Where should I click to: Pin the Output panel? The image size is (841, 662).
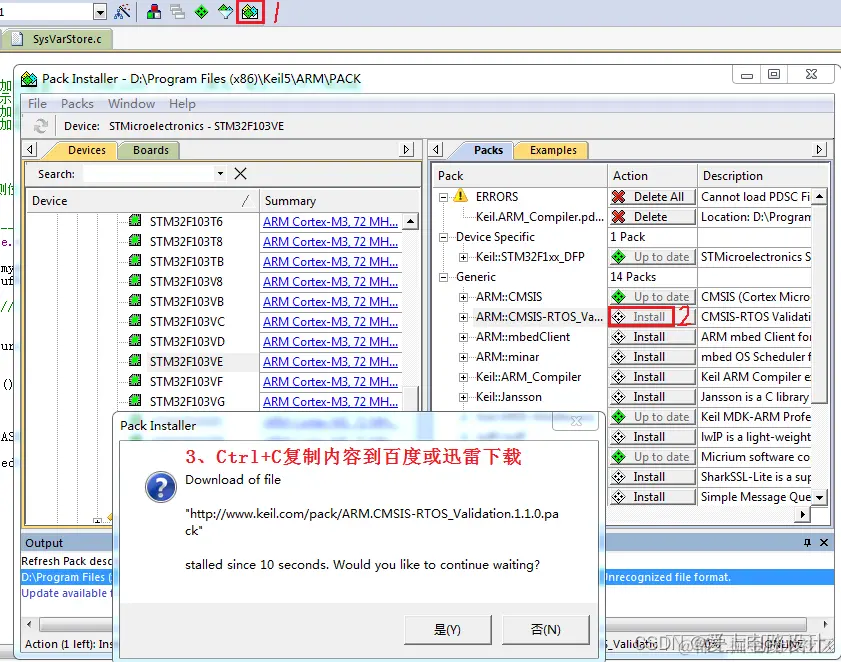[807, 543]
